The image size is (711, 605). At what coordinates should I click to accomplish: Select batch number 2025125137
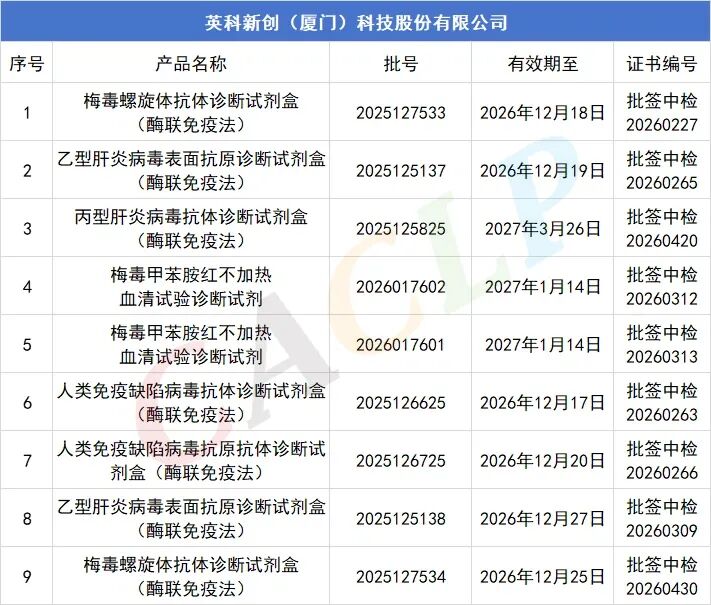tap(401, 171)
